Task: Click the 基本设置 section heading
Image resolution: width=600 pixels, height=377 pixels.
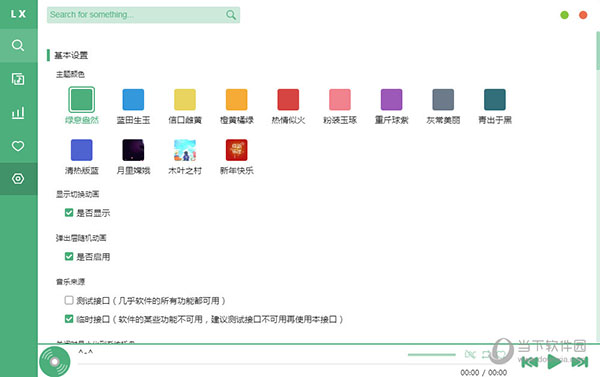Action: tap(71, 55)
